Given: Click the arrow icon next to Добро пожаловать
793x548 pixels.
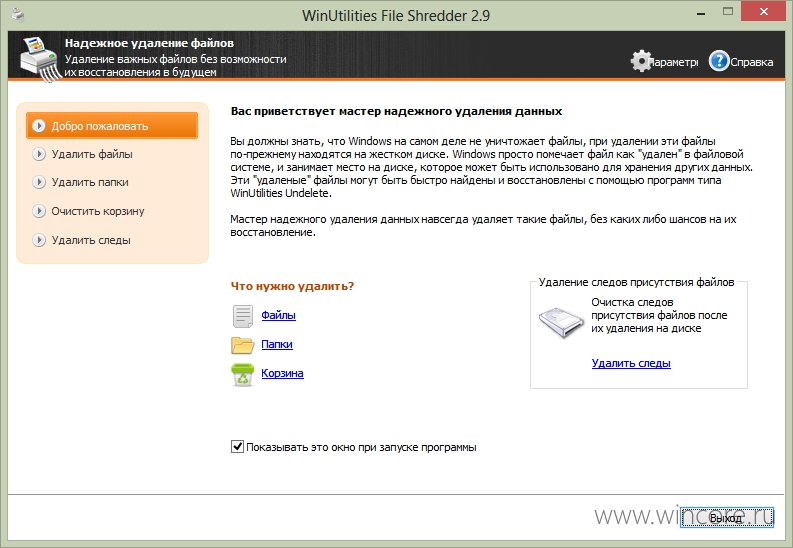Looking at the screenshot, I should click(x=39, y=125).
